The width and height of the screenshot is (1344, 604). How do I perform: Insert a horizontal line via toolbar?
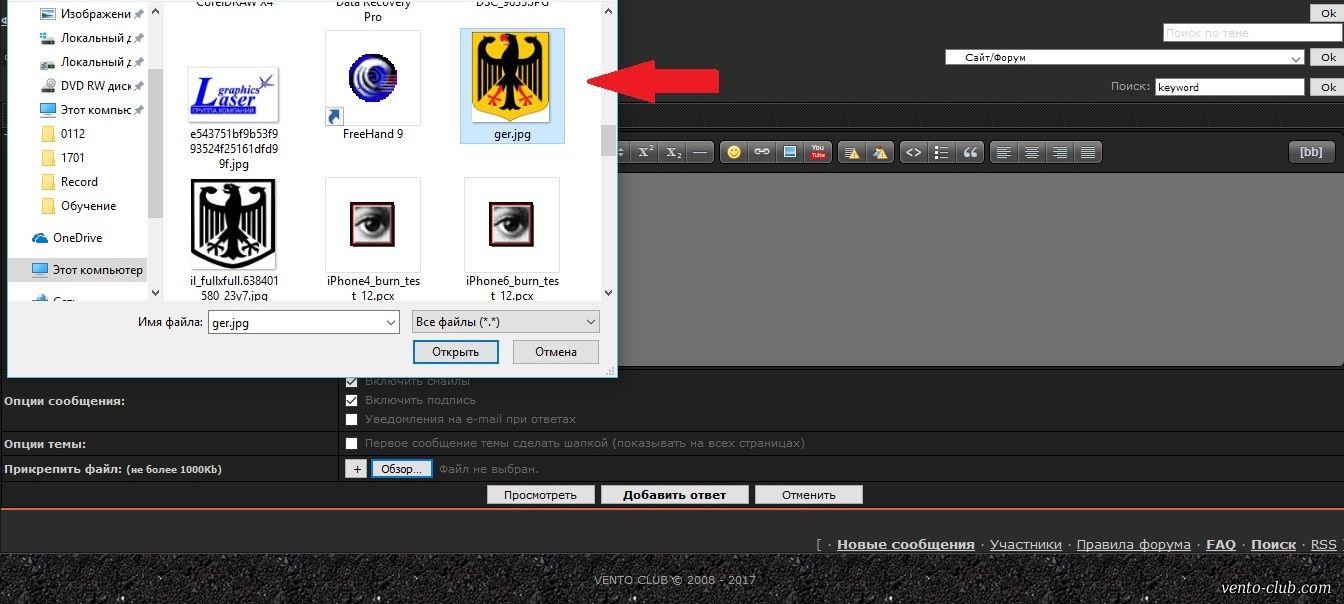(x=701, y=152)
